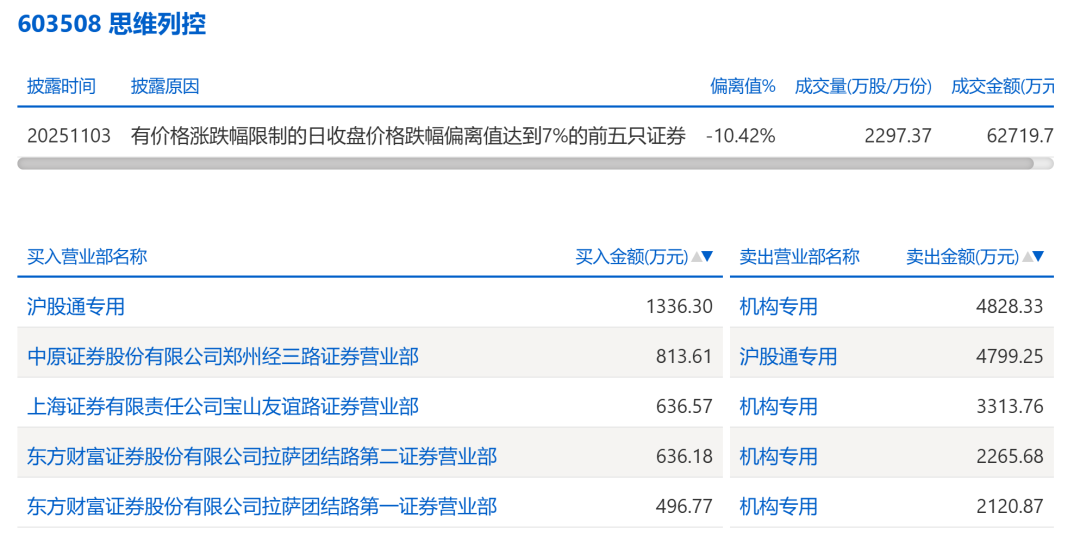The height and width of the screenshot is (538, 1080).
Task: Open 沪股通专用 in the sell-side list
Action: point(788,356)
